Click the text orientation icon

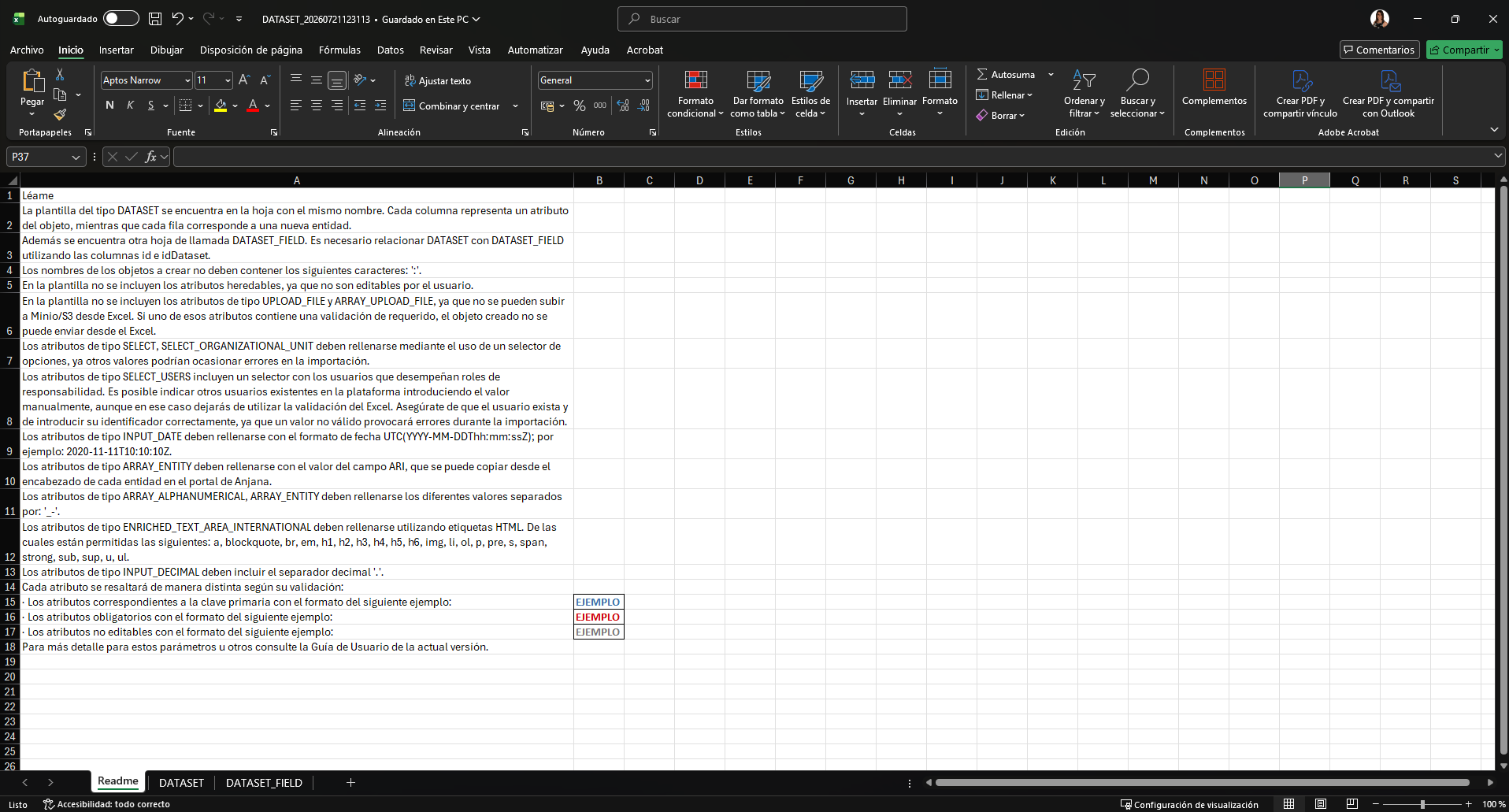pyautogui.click(x=361, y=80)
